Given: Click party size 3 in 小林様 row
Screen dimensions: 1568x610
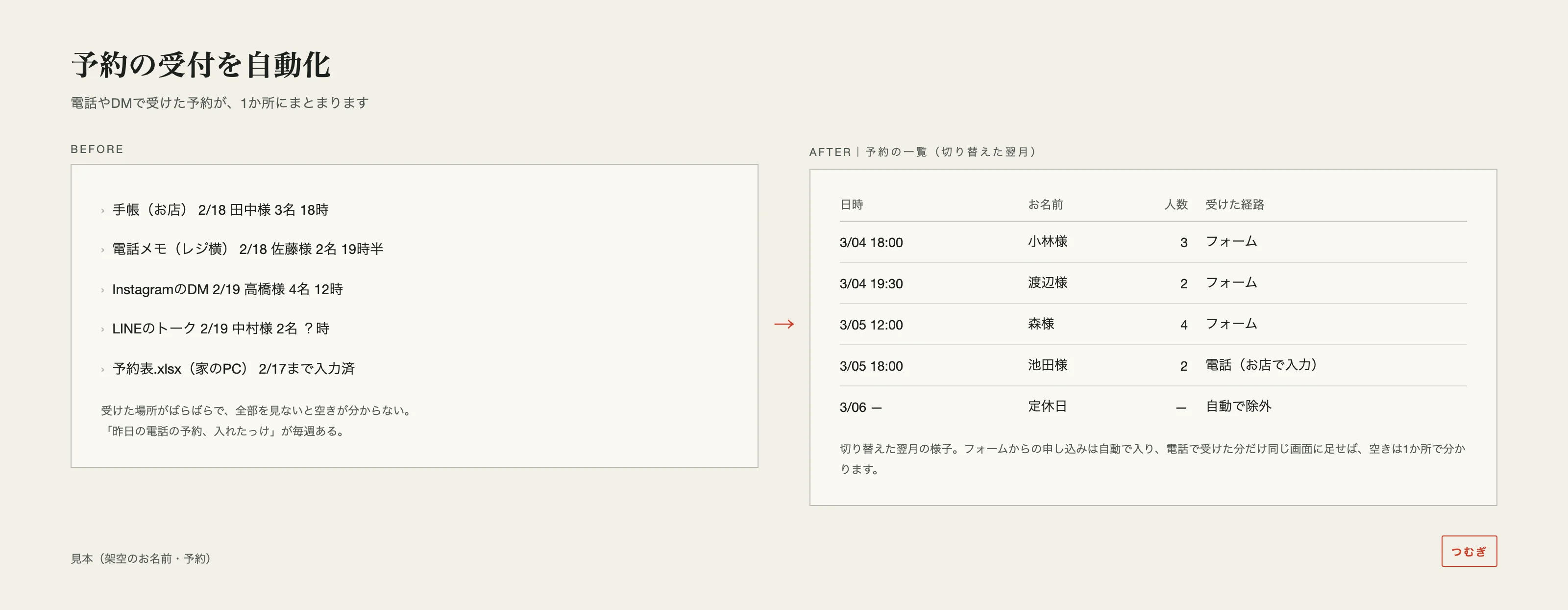Looking at the screenshot, I should click(x=1184, y=243).
